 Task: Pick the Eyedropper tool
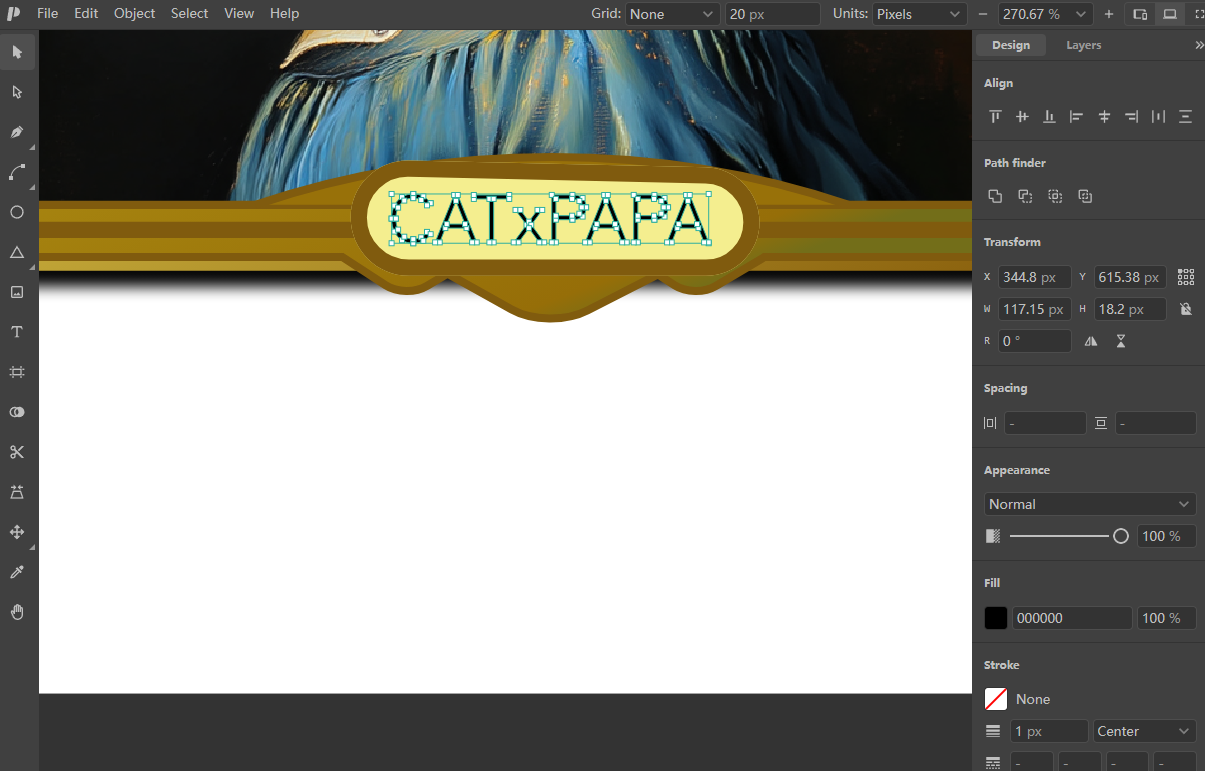point(17,572)
